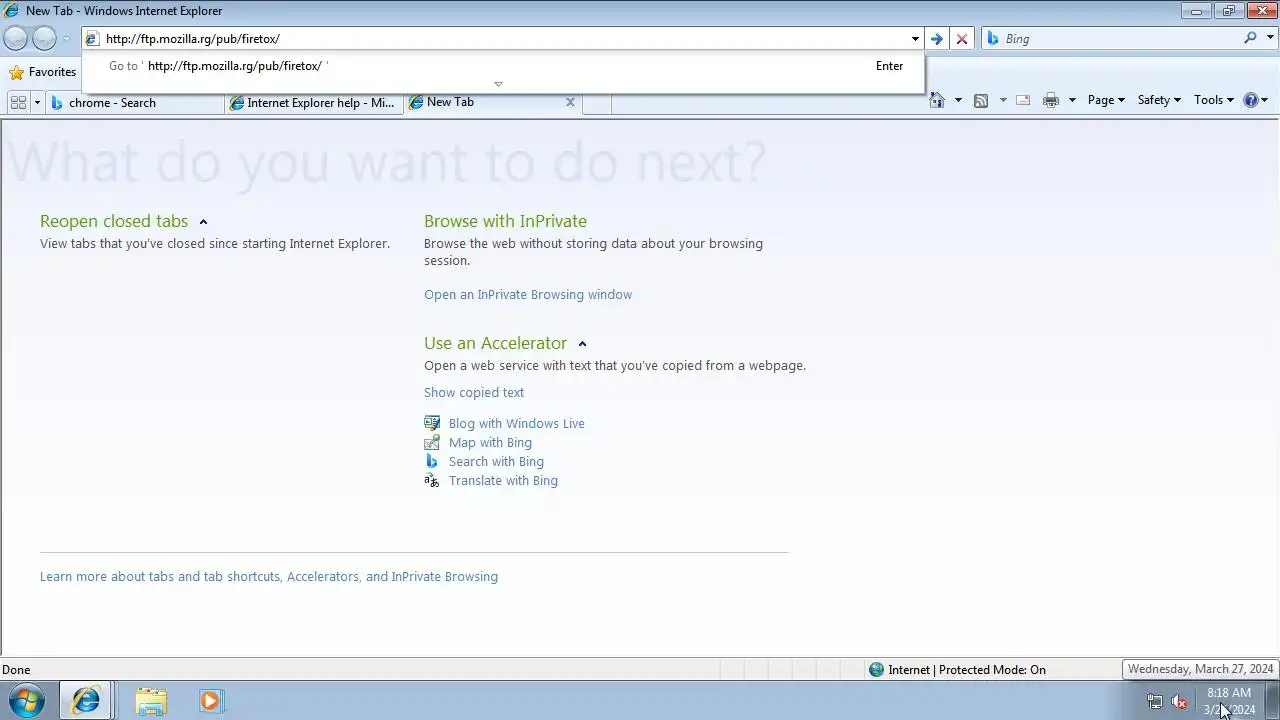Switch to chrome - Search tab
Viewport: 1280px width, 720px height.
coord(135,102)
